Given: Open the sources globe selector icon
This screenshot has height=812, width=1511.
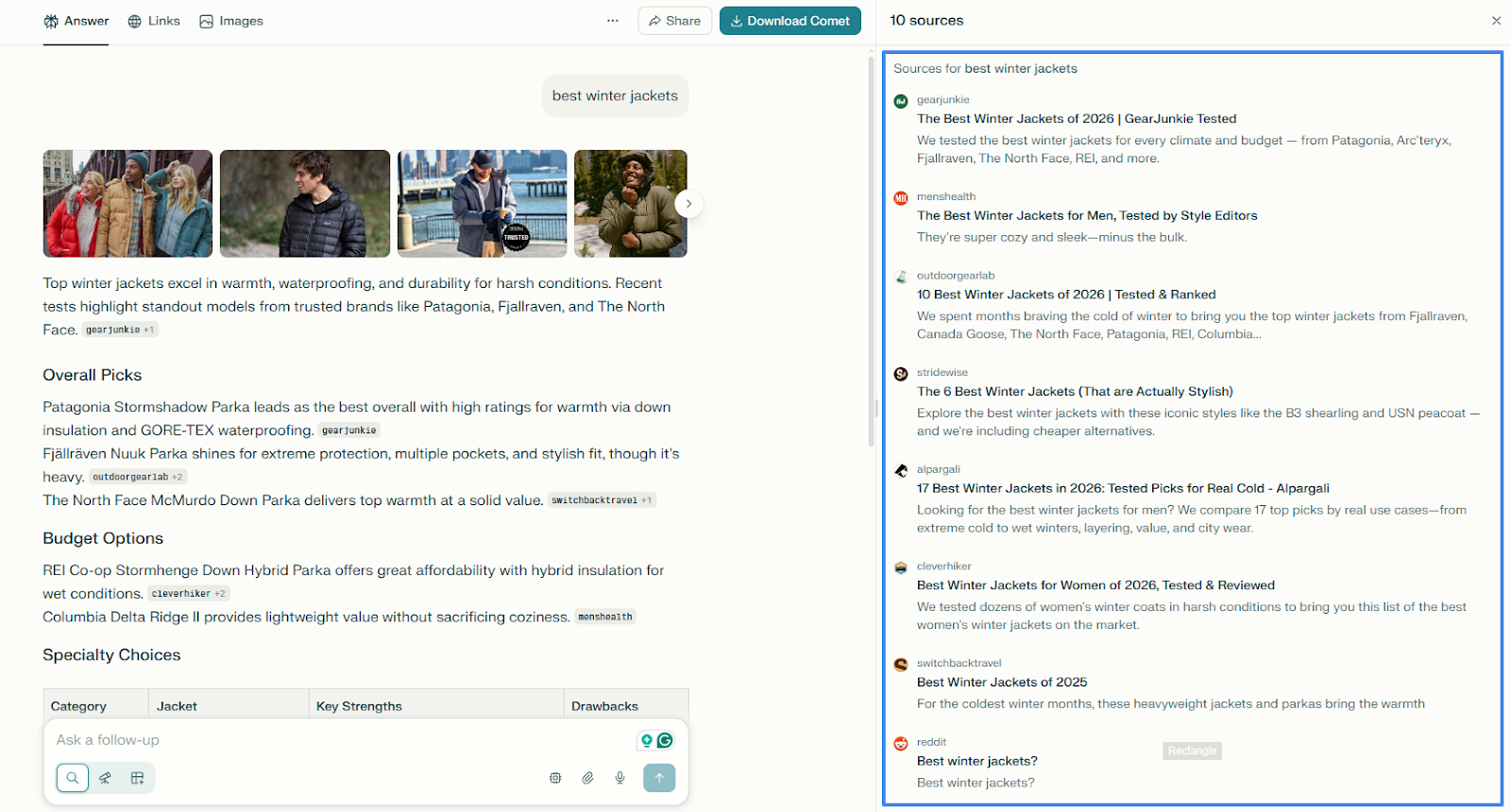Looking at the screenshot, I should pos(555,778).
